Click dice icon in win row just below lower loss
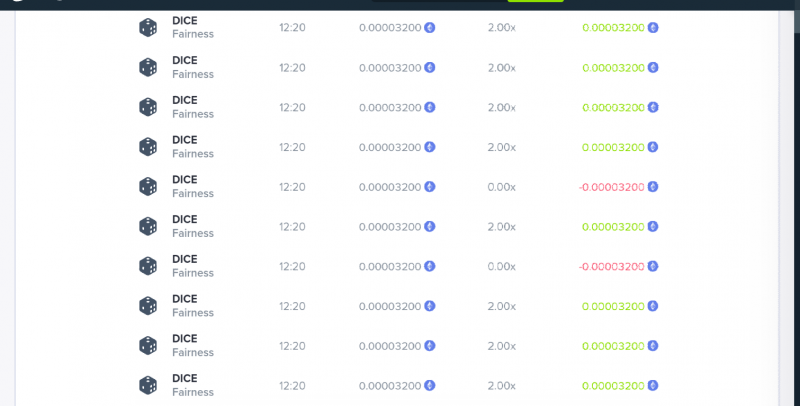Image resolution: width=800 pixels, height=406 pixels. point(148,306)
